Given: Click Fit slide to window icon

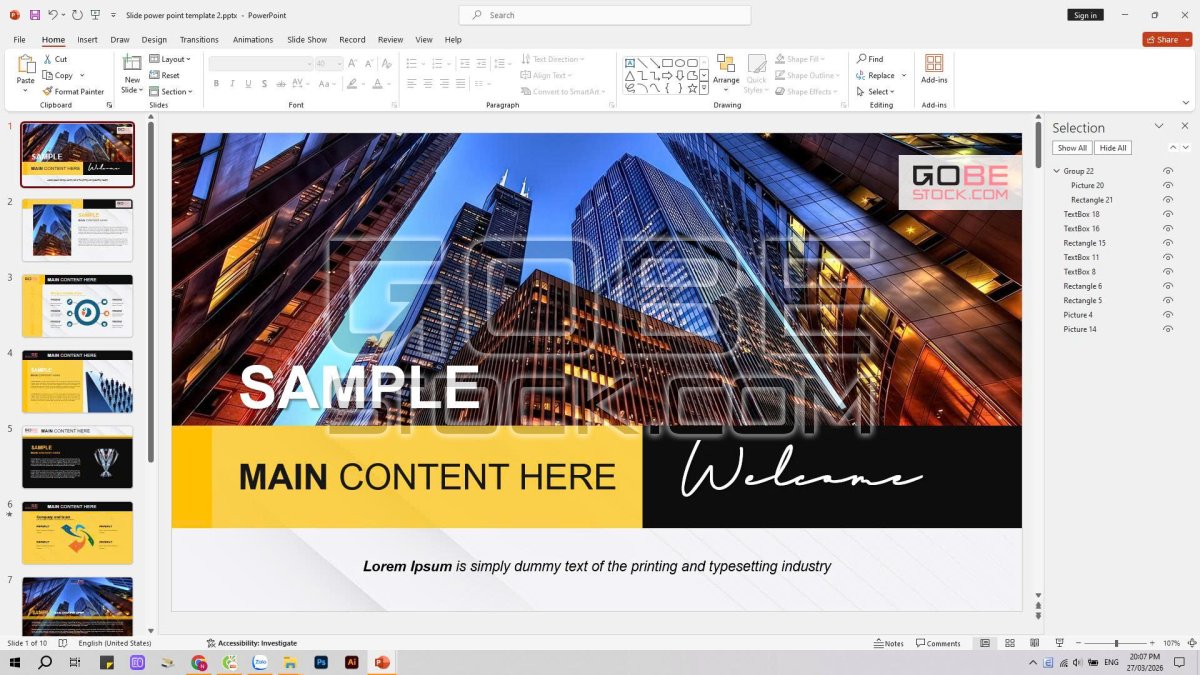Looking at the screenshot, I should 1191,643.
